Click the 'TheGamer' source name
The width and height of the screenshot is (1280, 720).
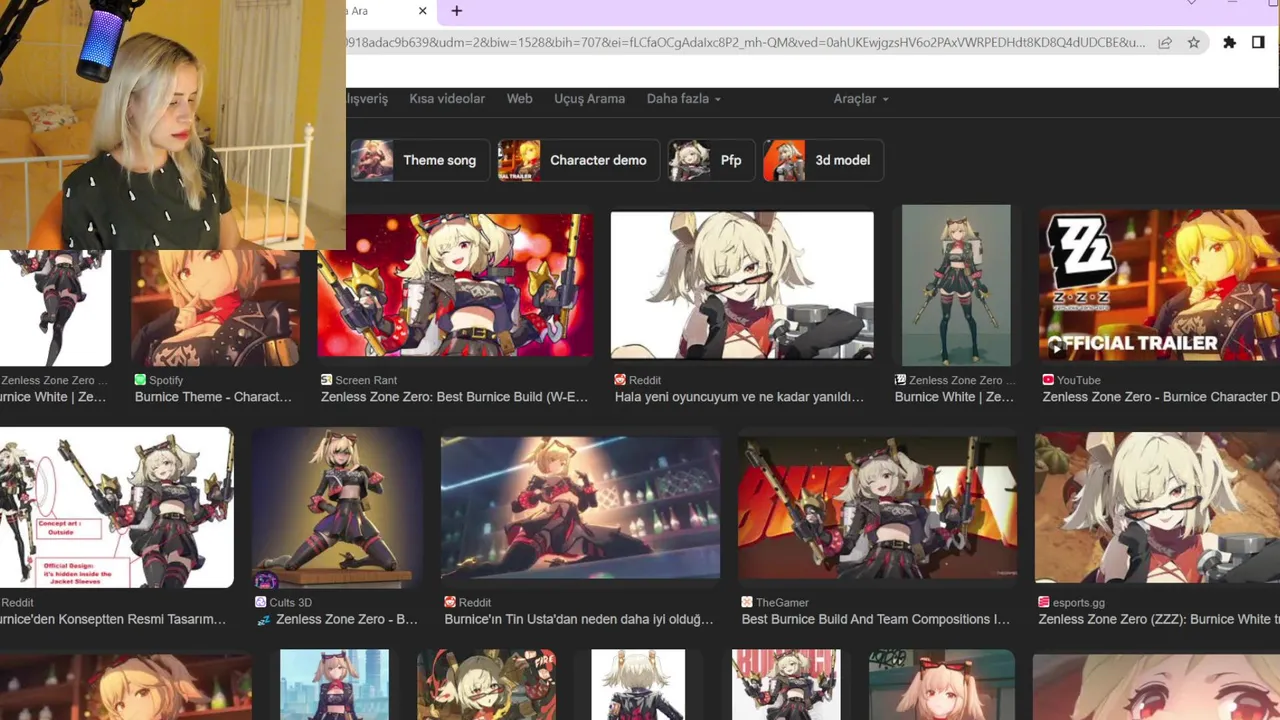click(x=782, y=602)
